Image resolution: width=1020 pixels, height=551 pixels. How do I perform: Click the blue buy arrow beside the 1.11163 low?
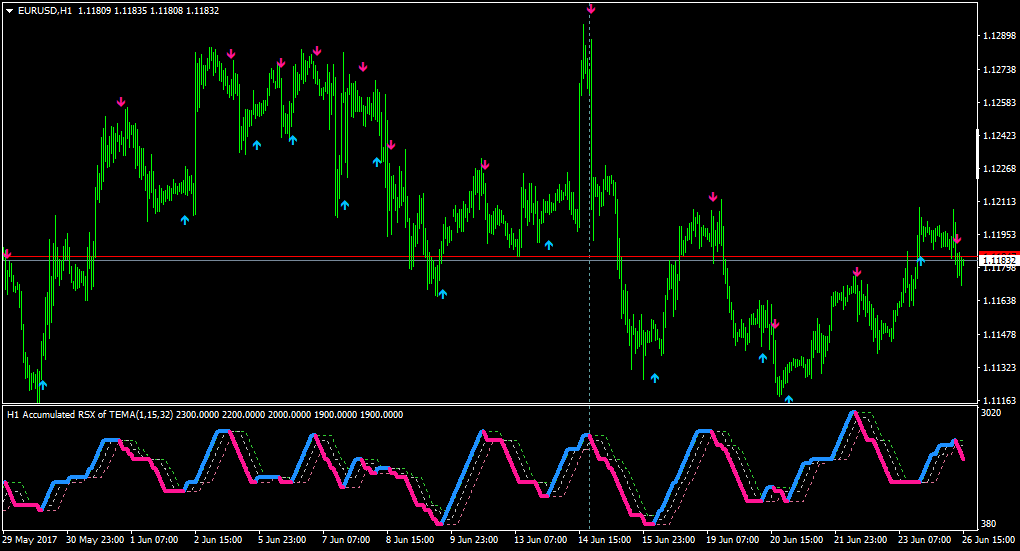tap(788, 399)
